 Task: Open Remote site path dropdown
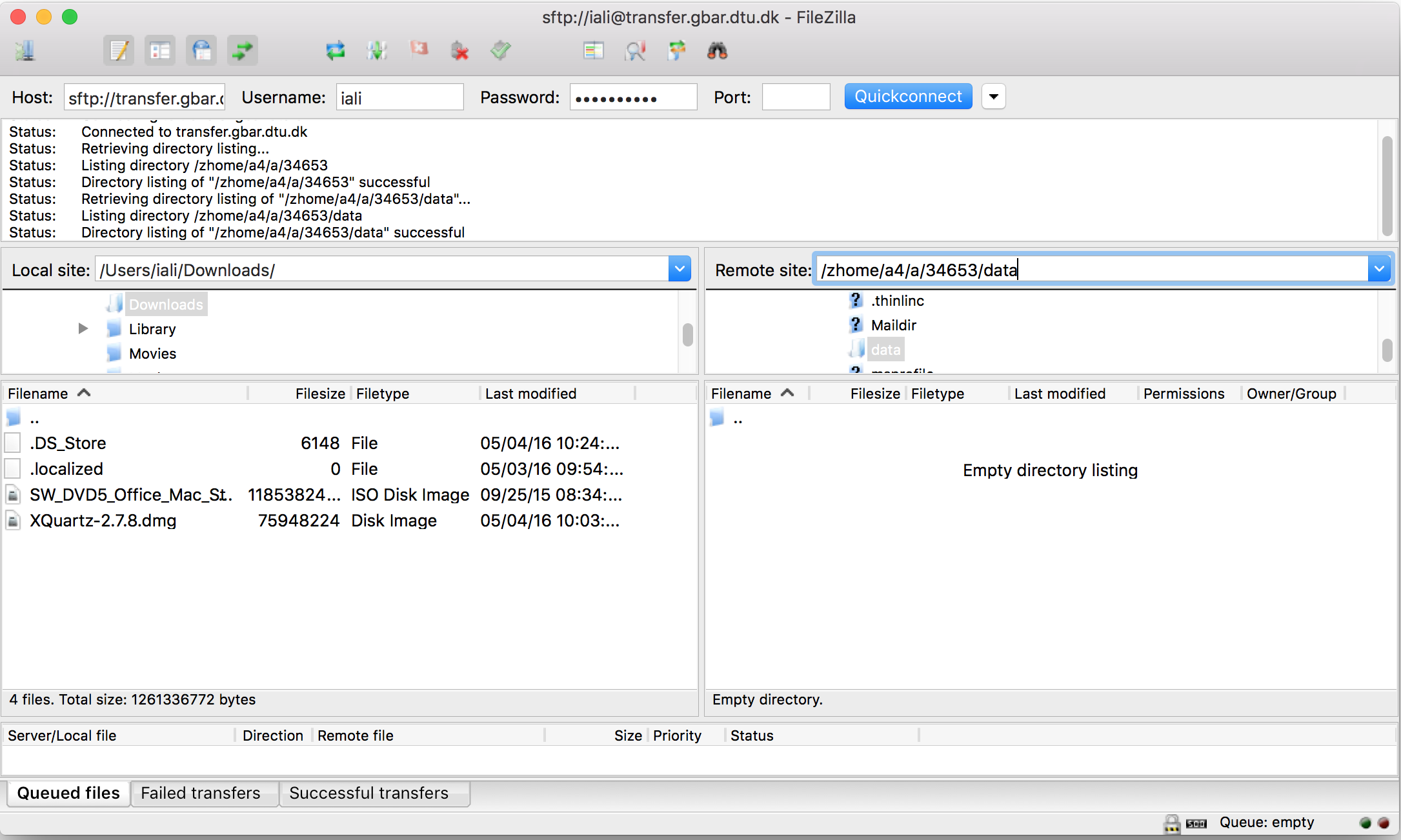[1379, 269]
